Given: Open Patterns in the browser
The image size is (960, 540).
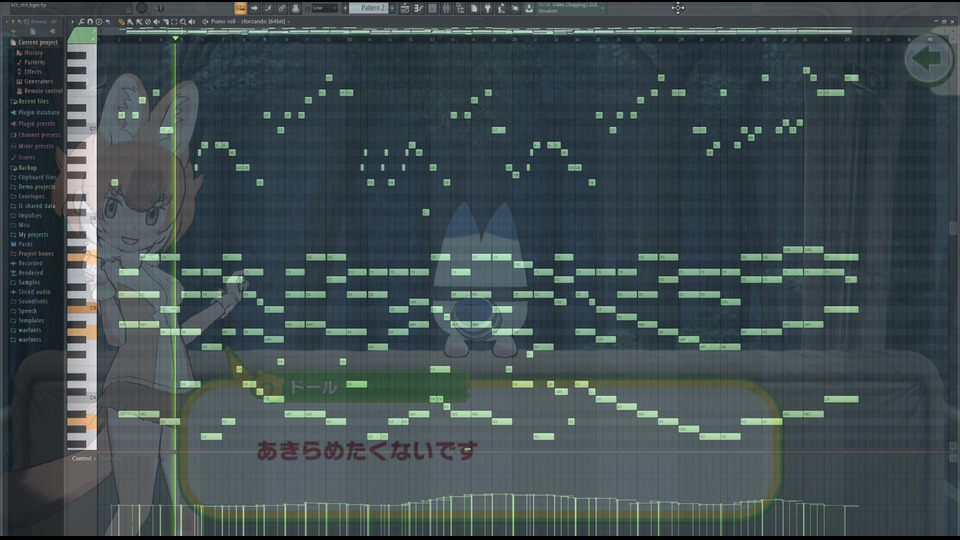Looking at the screenshot, I should [31, 62].
